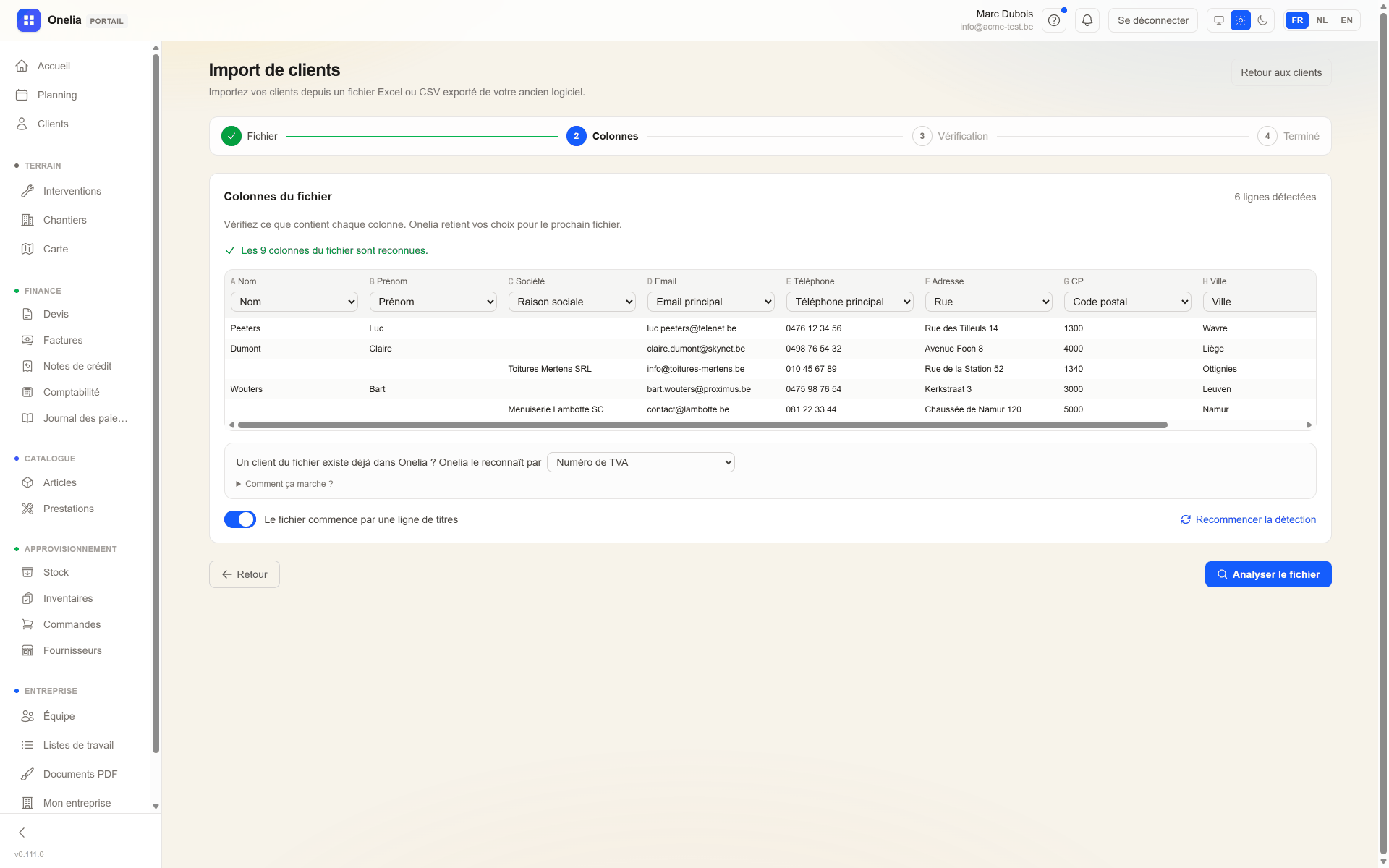Go to Interventions wrench item
The width and height of the screenshot is (1389, 868).
pos(79,191)
